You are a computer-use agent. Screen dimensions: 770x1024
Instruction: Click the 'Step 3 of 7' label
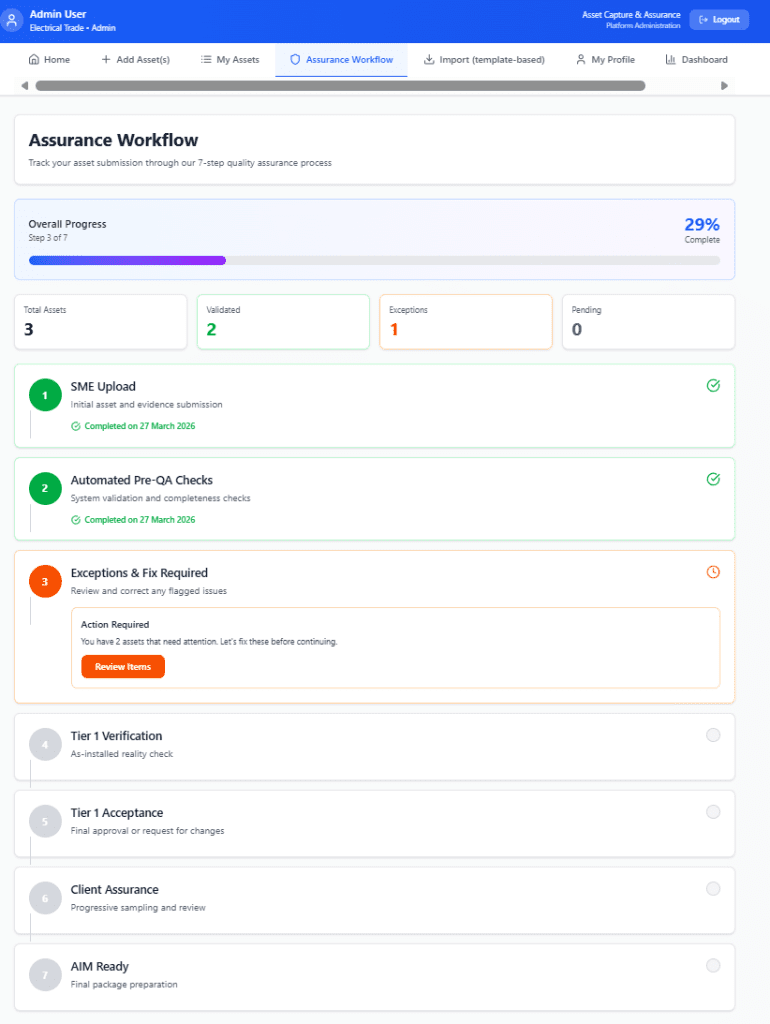point(48,238)
